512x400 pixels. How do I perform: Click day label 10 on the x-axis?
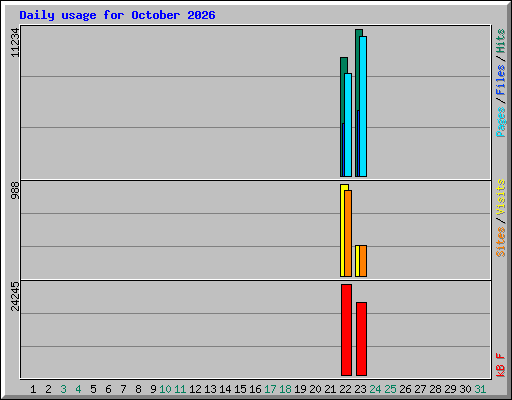(165, 389)
